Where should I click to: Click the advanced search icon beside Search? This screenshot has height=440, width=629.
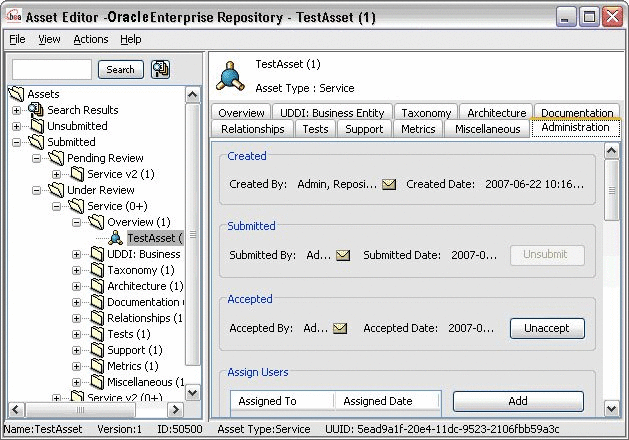click(x=160, y=69)
